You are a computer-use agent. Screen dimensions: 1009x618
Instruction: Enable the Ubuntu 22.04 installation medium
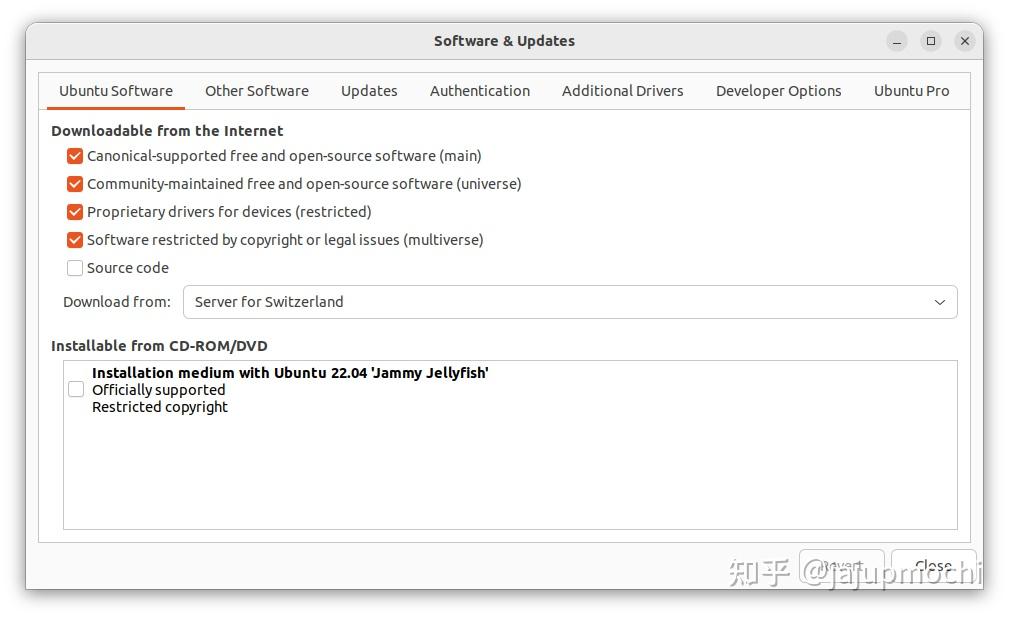coord(76,389)
